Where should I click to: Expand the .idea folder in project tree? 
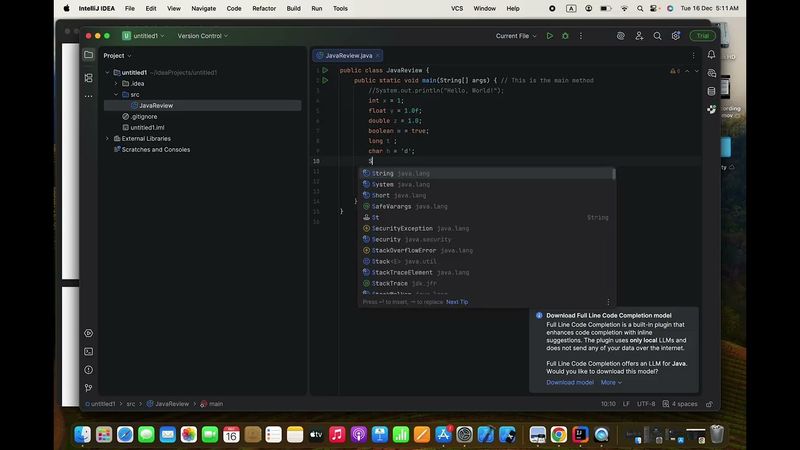coord(116,83)
